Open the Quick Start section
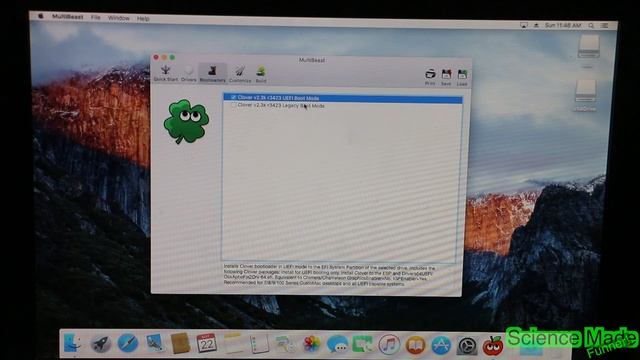Screen dimensions: 640x360 click(x=166, y=73)
